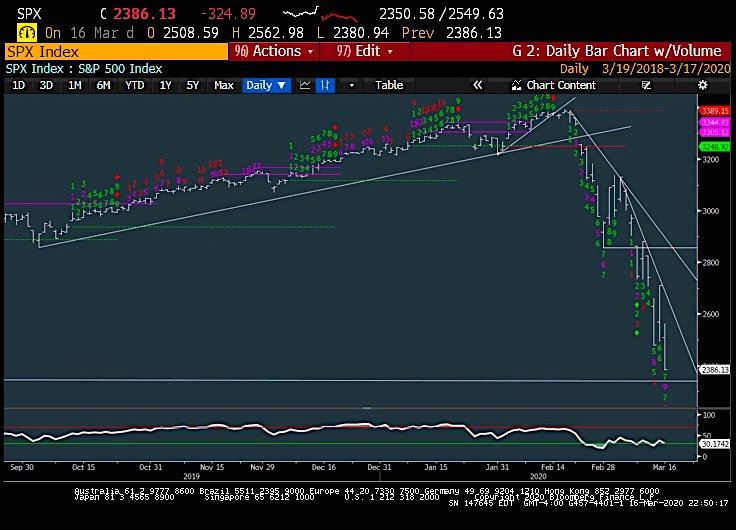Set range to 1Y
This screenshot has width=736, height=530.
pos(165,85)
